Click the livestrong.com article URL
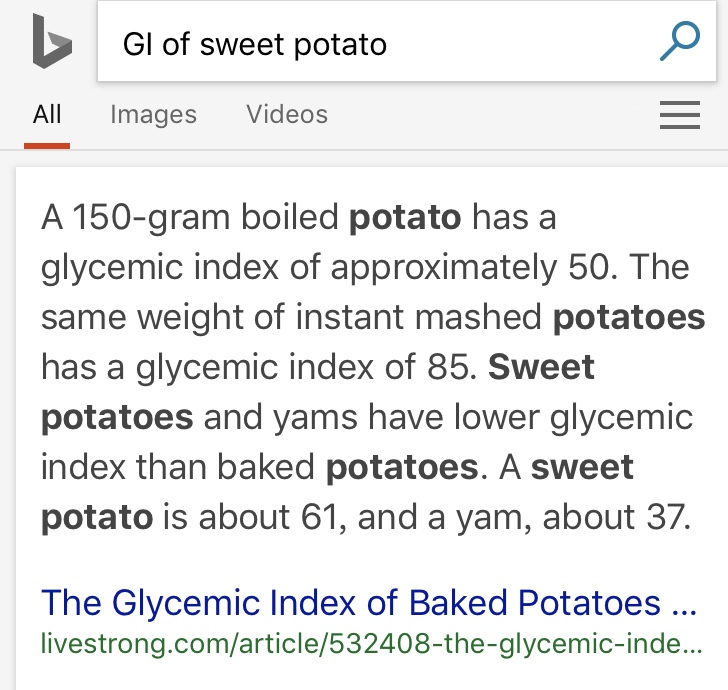728x690 pixels. 370,642
